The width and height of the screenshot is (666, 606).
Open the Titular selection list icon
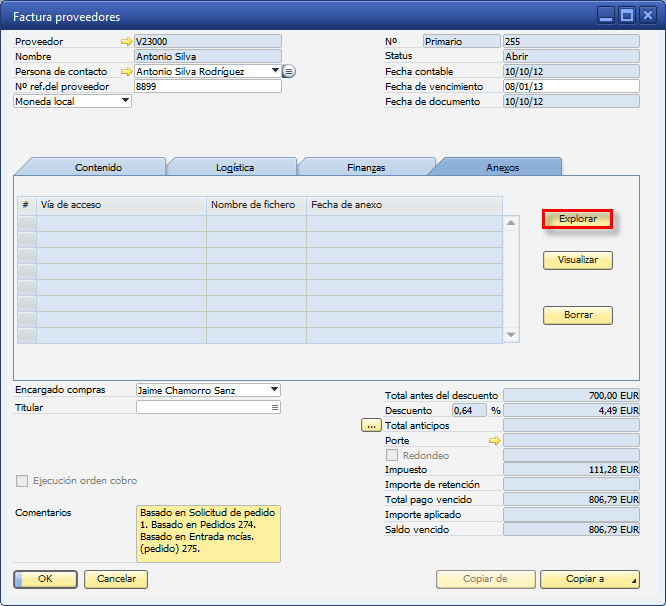(274, 408)
